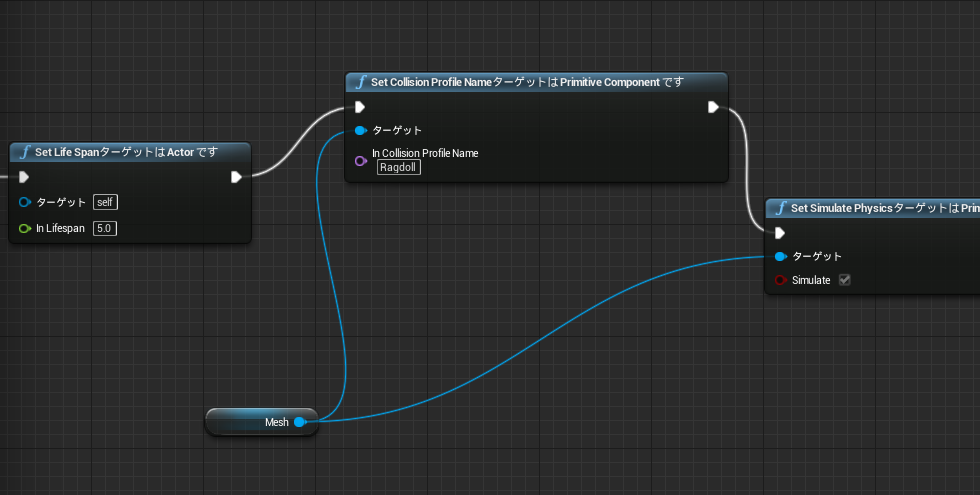Viewport: 980px width, 495px height.
Task: Click the In Collision Profile Name purple pin
Action: [x=361, y=161]
